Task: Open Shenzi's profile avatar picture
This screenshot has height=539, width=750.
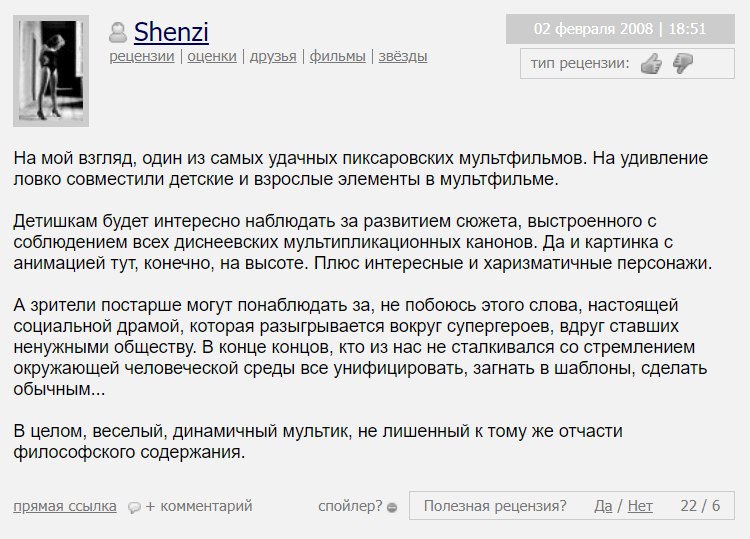Action: pyautogui.click(x=51, y=71)
